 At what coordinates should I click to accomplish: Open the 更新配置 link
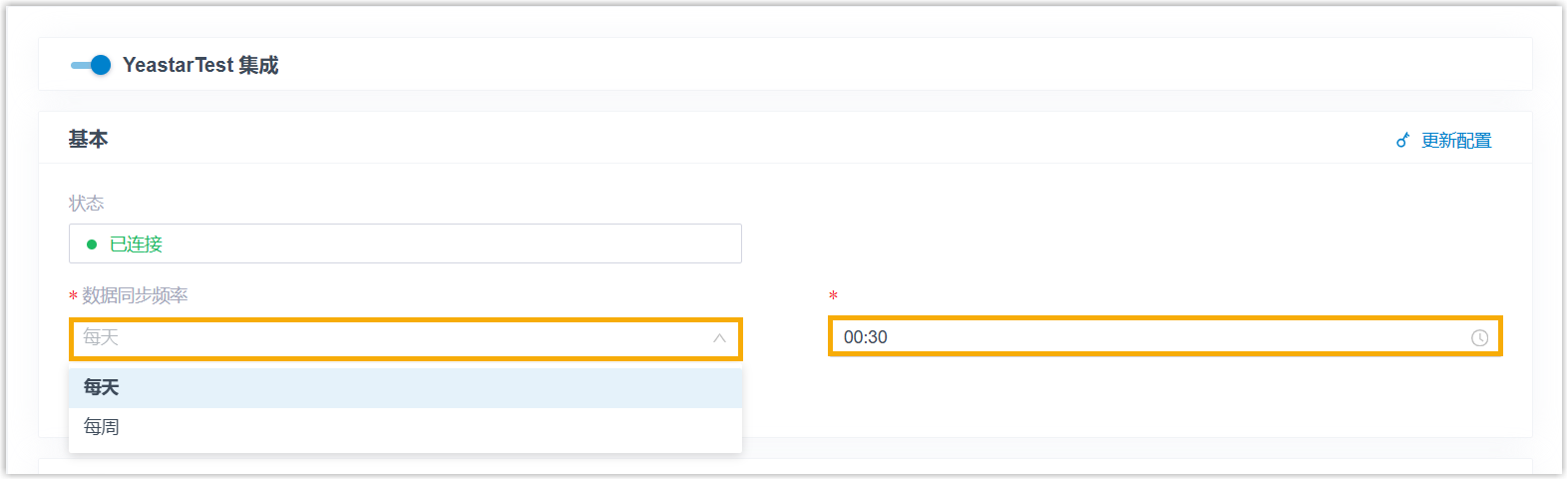(1456, 141)
